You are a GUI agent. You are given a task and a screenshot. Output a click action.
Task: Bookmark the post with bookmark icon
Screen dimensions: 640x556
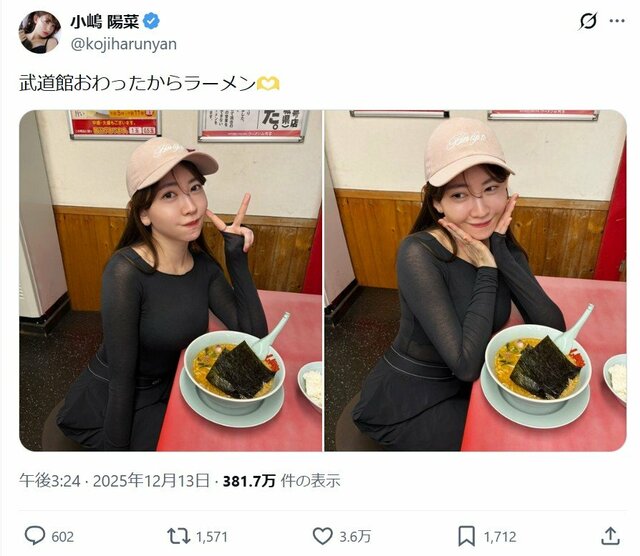[466, 536]
